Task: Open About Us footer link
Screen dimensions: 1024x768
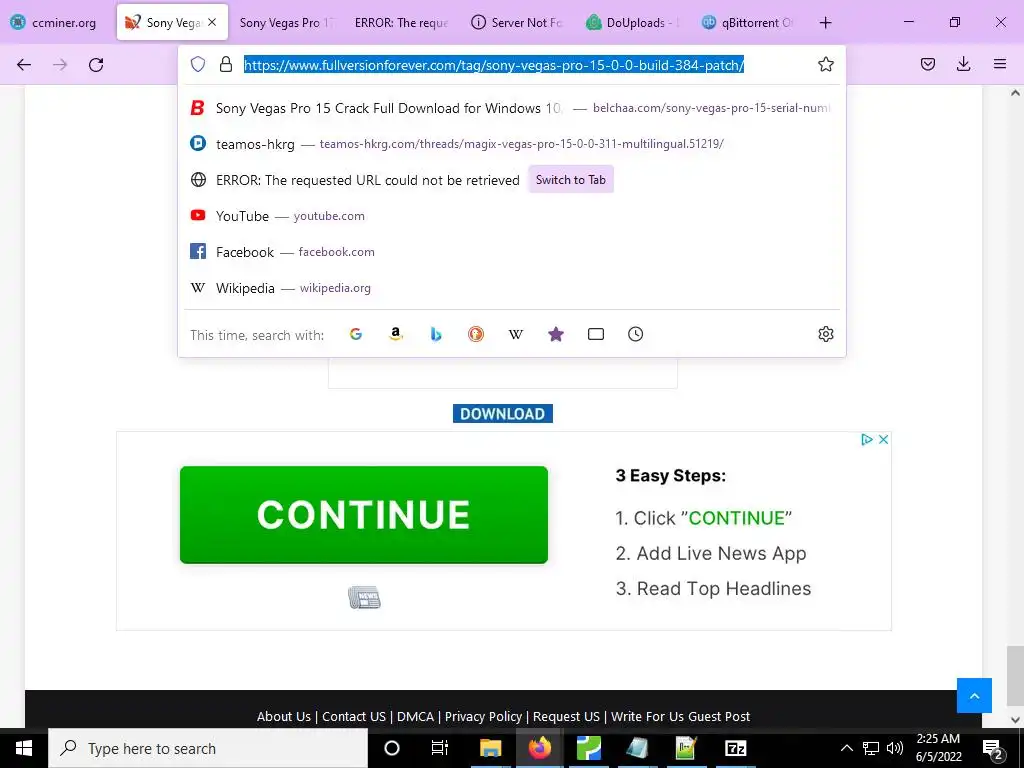Action: (283, 716)
